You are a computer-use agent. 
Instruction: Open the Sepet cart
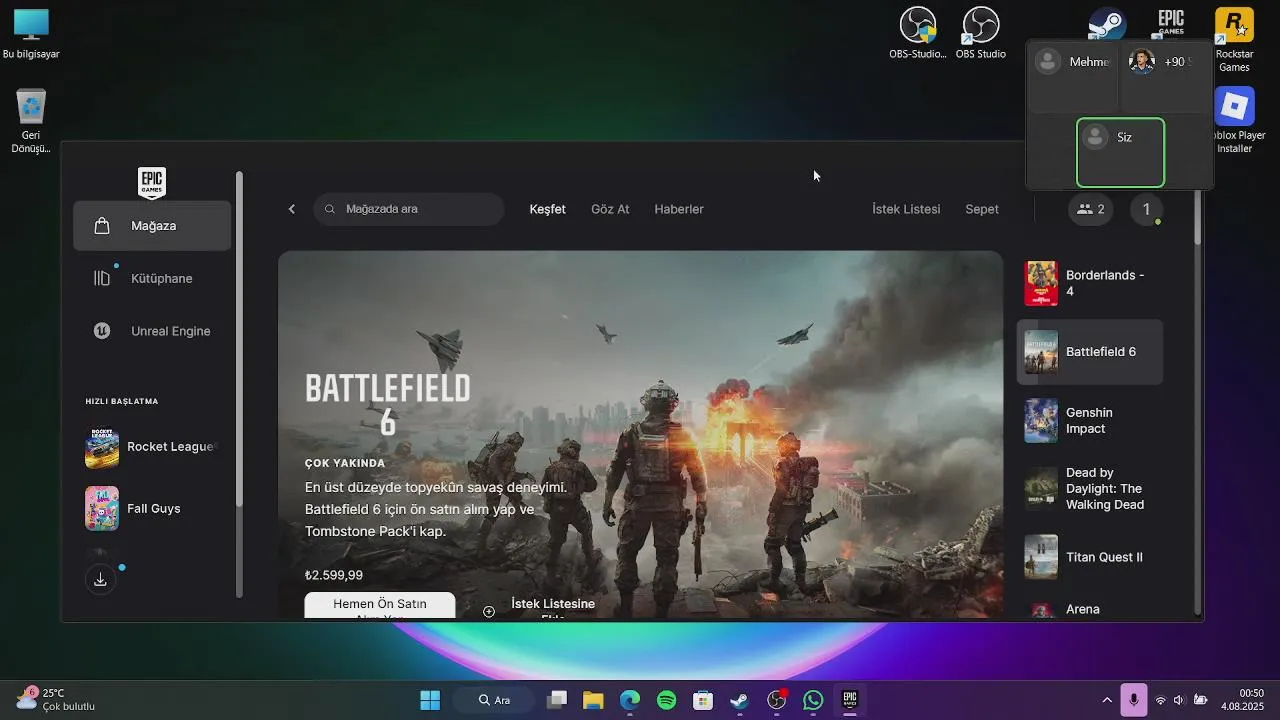coord(982,209)
